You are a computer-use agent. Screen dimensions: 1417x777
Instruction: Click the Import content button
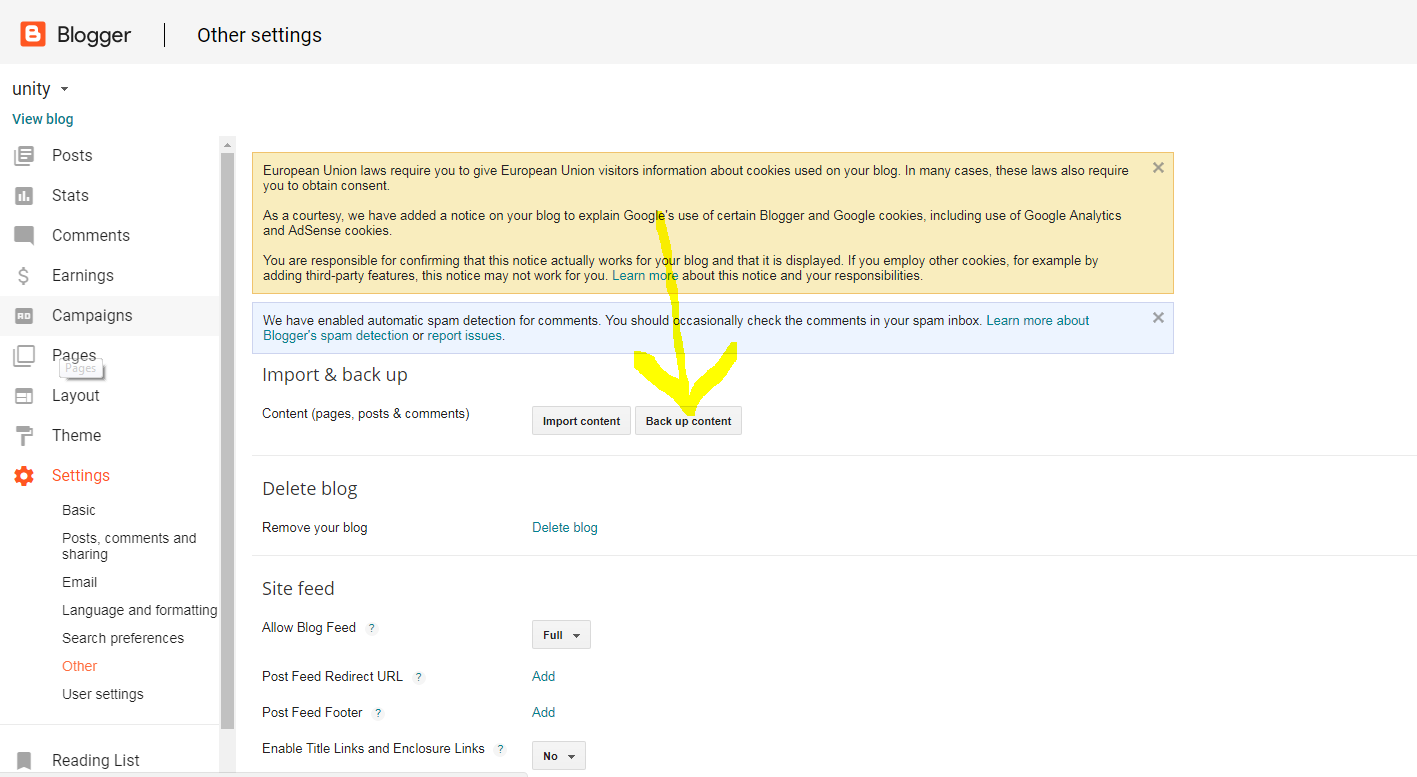[581, 421]
